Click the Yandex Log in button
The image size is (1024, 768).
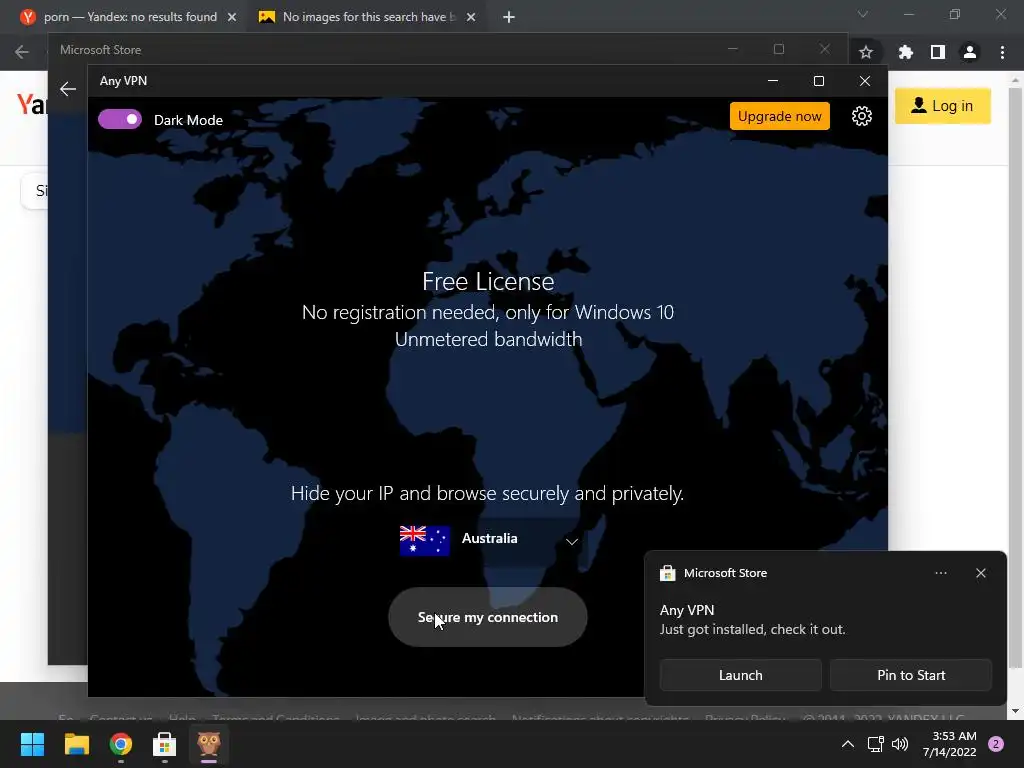(942, 106)
